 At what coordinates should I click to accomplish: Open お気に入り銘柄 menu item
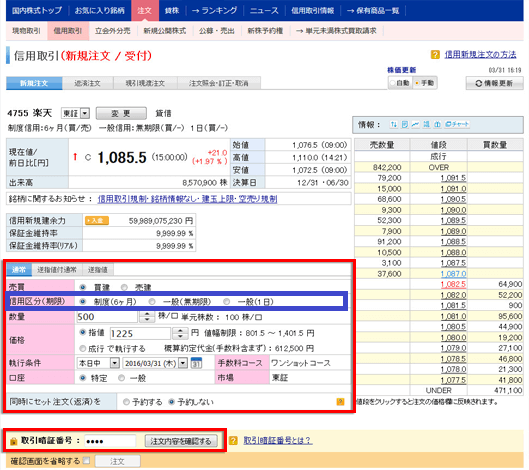click(x=100, y=10)
